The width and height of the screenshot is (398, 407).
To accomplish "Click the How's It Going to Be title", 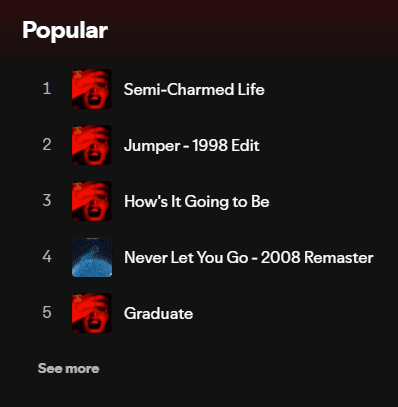I will [x=197, y=202].
